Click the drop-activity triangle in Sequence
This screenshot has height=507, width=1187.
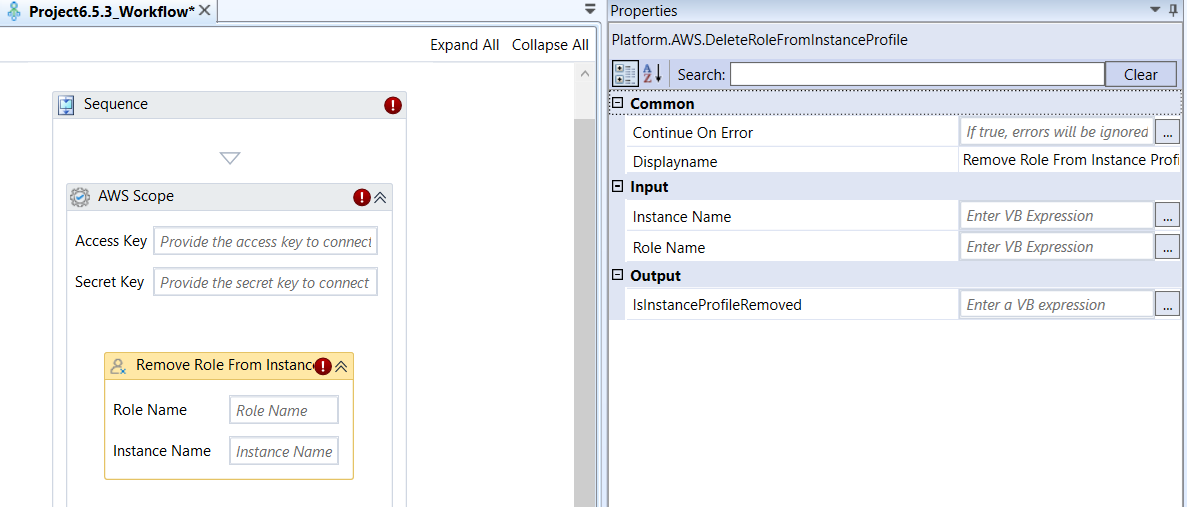229,158
